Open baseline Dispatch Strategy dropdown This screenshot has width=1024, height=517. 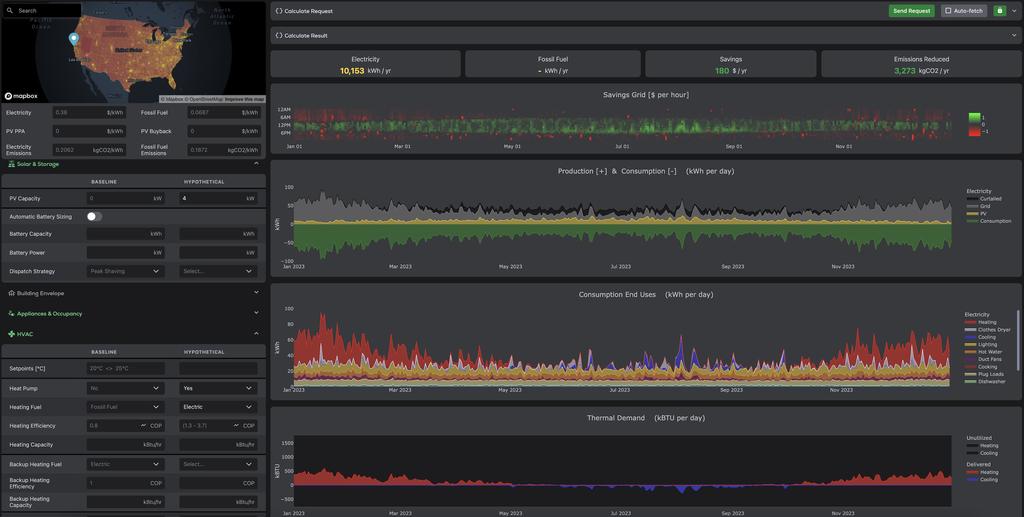pos(125,271)
